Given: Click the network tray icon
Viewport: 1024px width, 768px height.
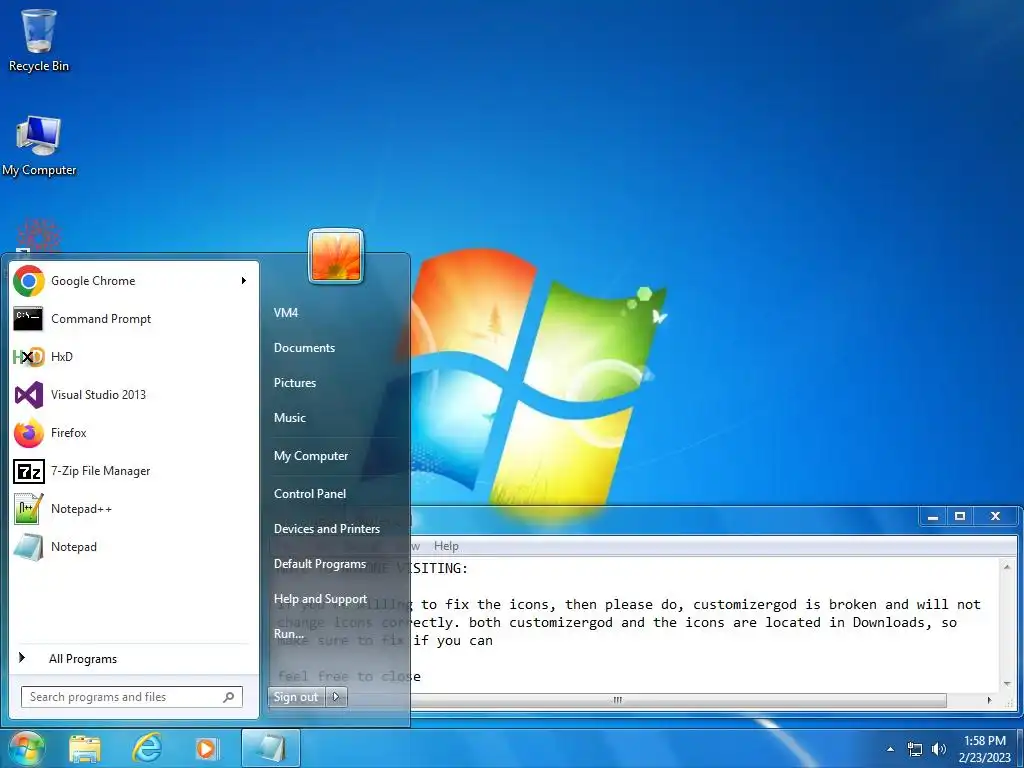Looking at the screenshot, I should (x=915, y=749).
